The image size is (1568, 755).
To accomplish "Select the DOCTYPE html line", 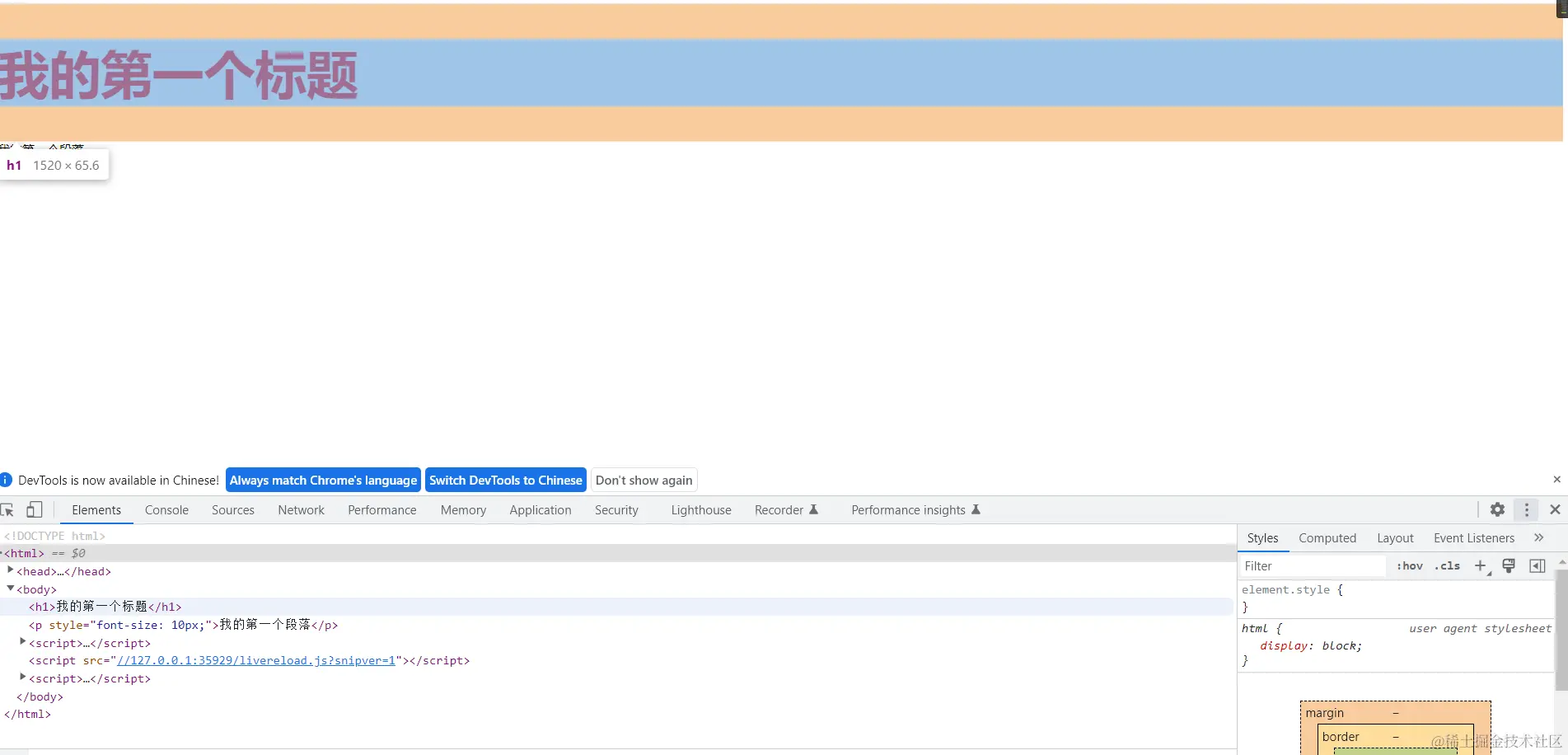I will pyautogui.click(x=54, y=536).
